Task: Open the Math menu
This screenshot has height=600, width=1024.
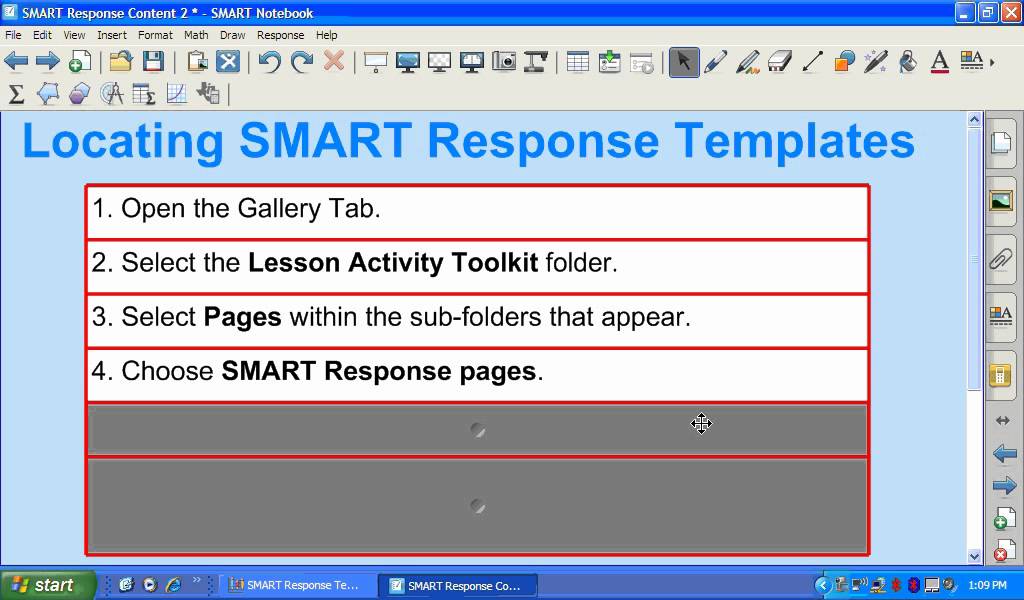Action: [196, 35]
